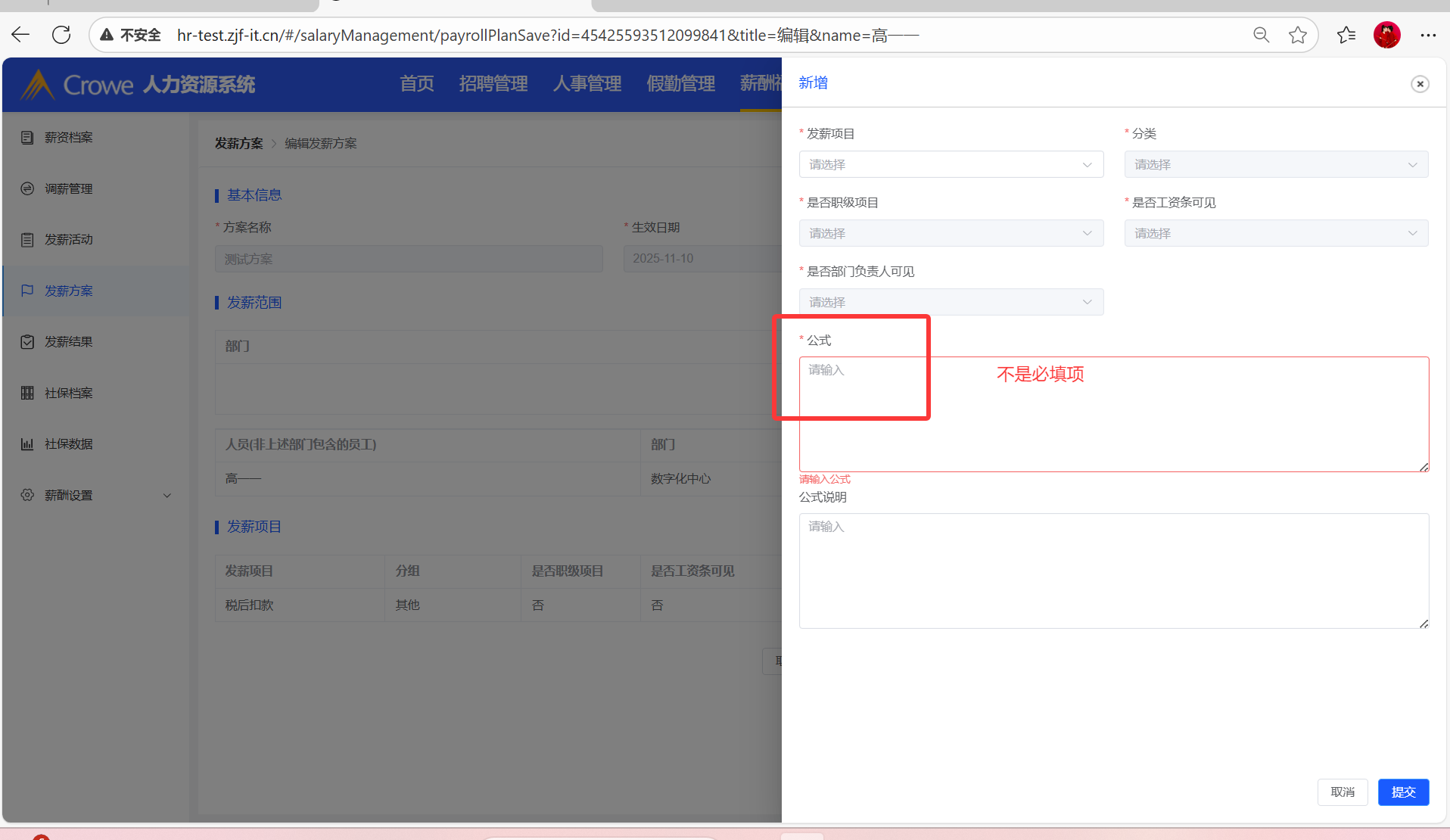Screen dimensions: 1450x840
Task: Select 社保档案 in the sidebar
Action: tap(69, 393)
